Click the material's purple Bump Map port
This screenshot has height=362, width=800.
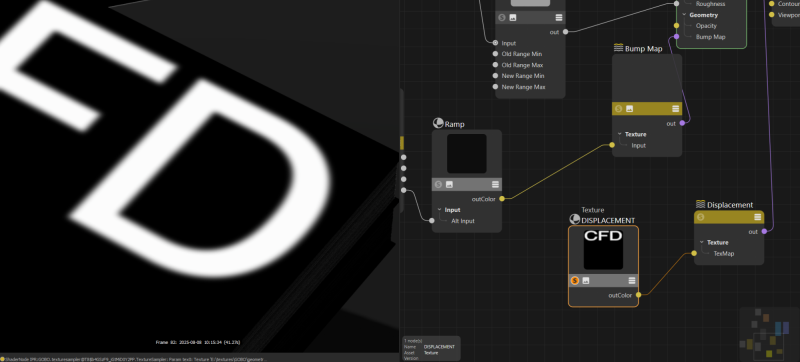click(677, 37)
